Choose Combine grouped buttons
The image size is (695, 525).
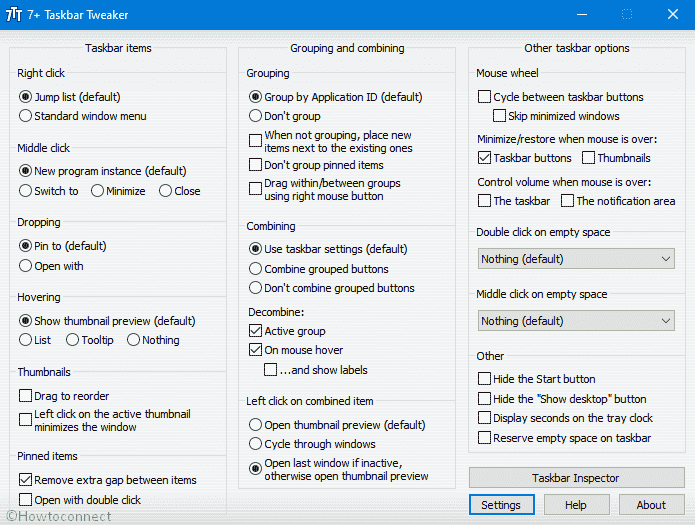(x=255, y=269)
